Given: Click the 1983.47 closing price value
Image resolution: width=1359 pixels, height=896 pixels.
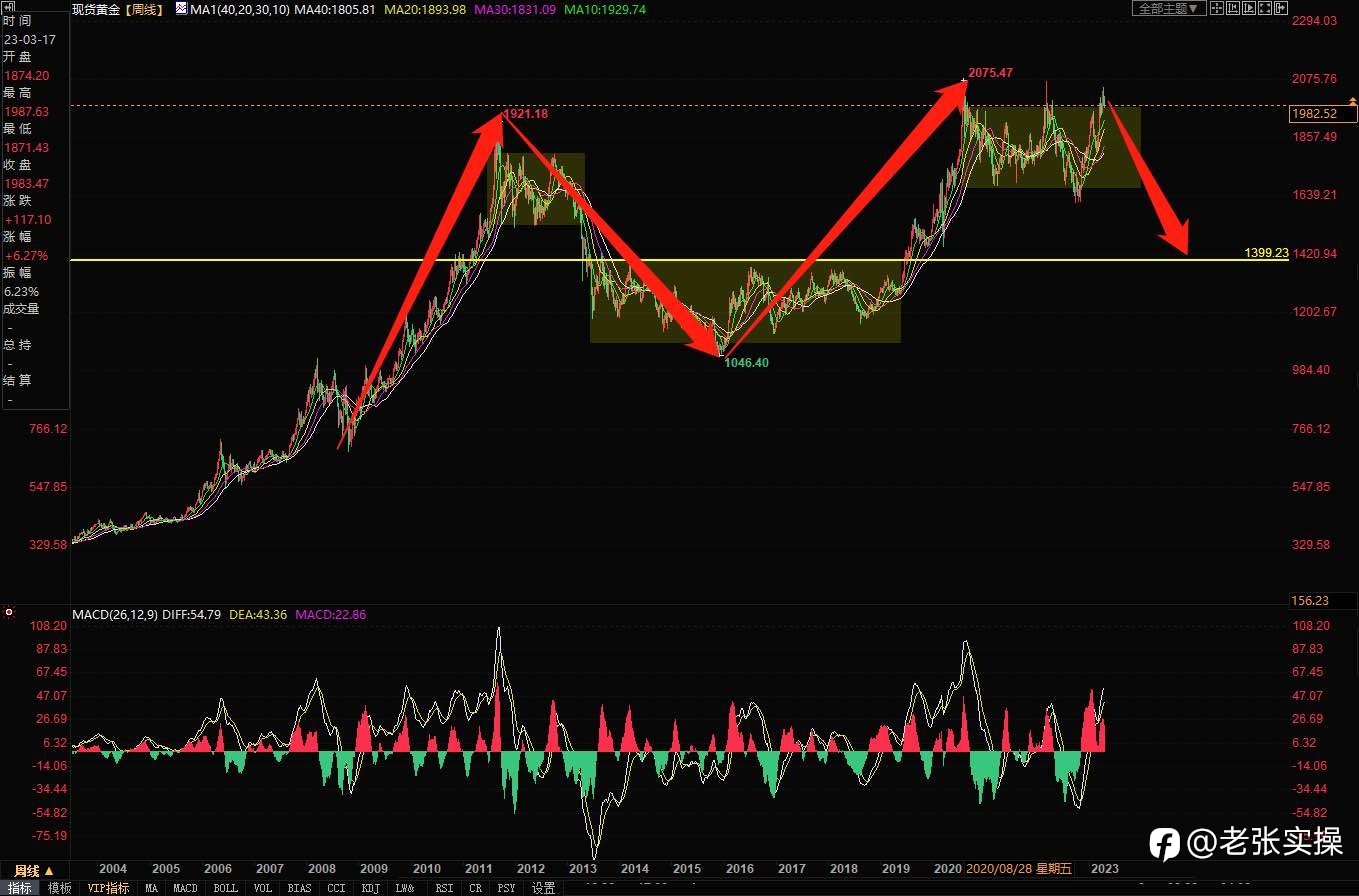Looking at the screenshot, I should (x=26, y=184).
